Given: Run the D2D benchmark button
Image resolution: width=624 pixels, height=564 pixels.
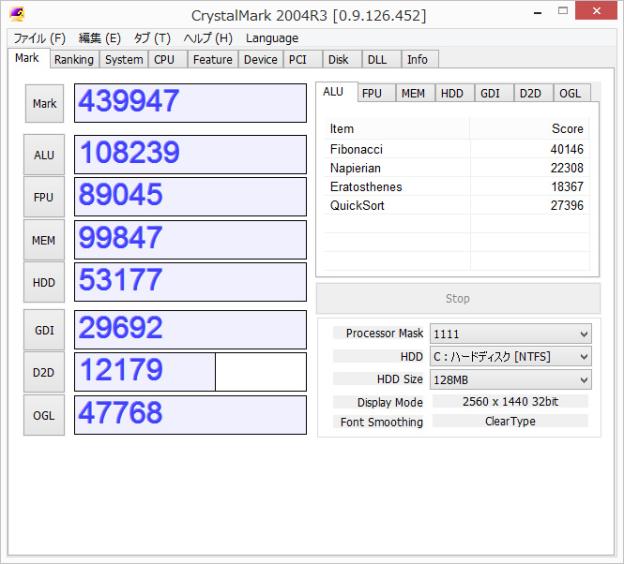Looking at the screenshot, I should [44, 372].
